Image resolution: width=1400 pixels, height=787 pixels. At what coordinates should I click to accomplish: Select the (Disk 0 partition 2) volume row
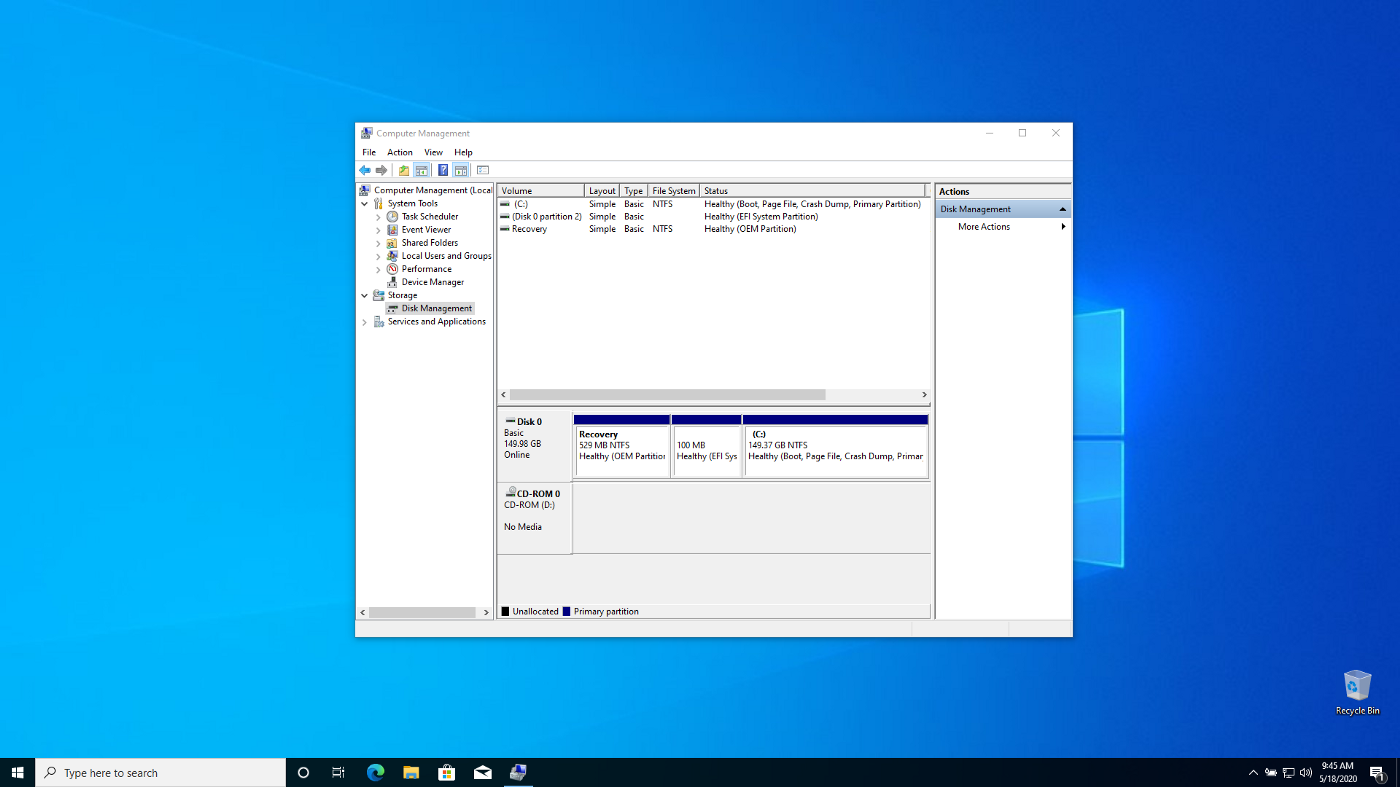click(x=712, y=216)
